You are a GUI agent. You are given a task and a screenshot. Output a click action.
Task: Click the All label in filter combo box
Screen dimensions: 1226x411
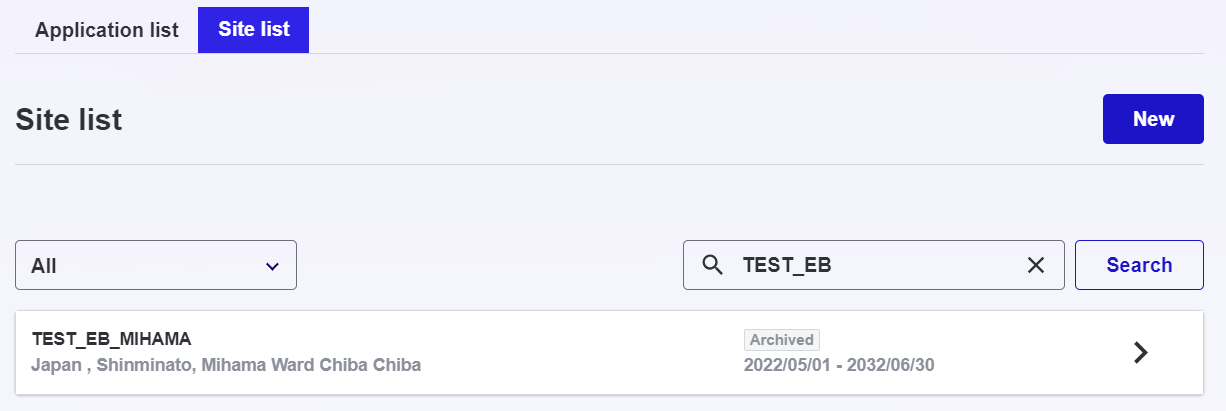click(x=44, y=266)
